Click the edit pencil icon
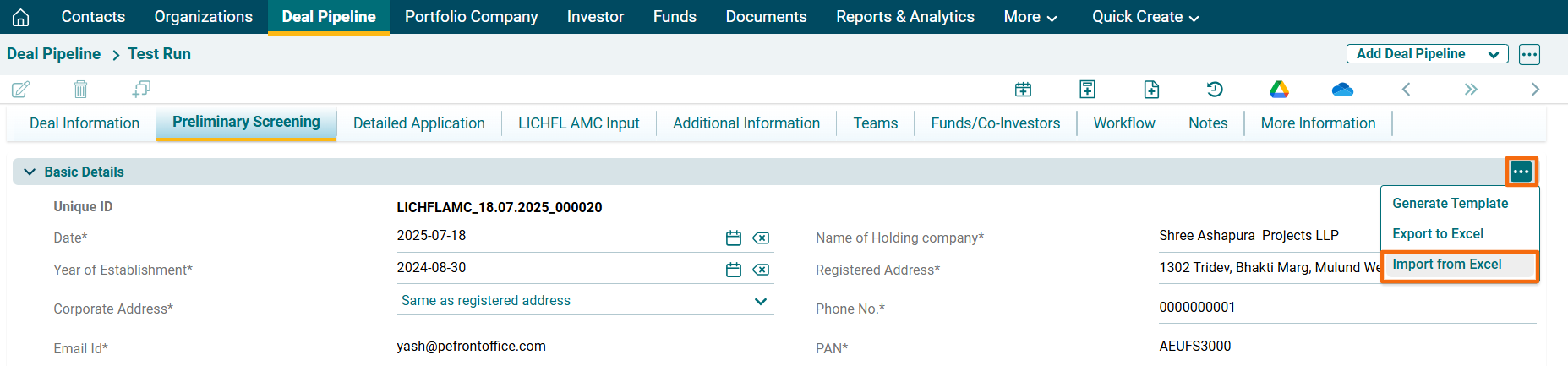 tap(21, 89)
